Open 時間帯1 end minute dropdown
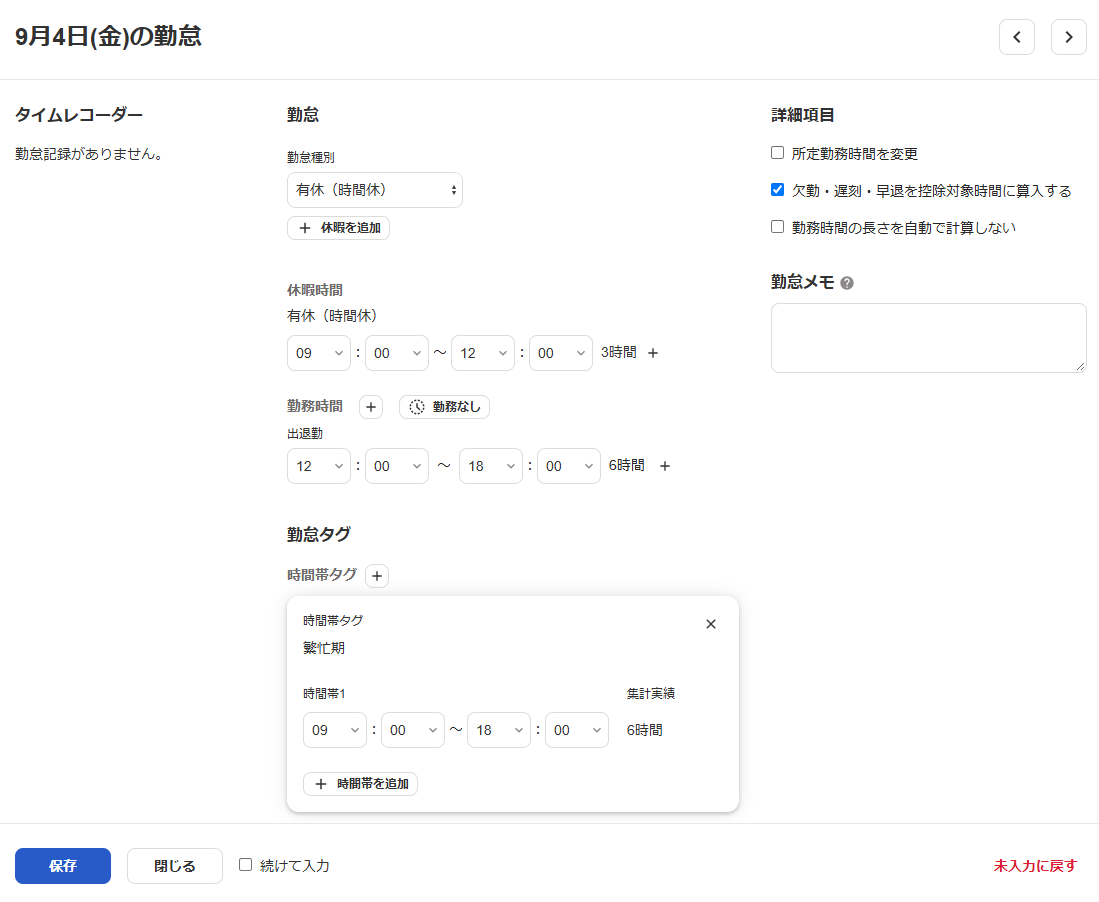Screen dimensions: 1099x902 click(x=577, y=730)
